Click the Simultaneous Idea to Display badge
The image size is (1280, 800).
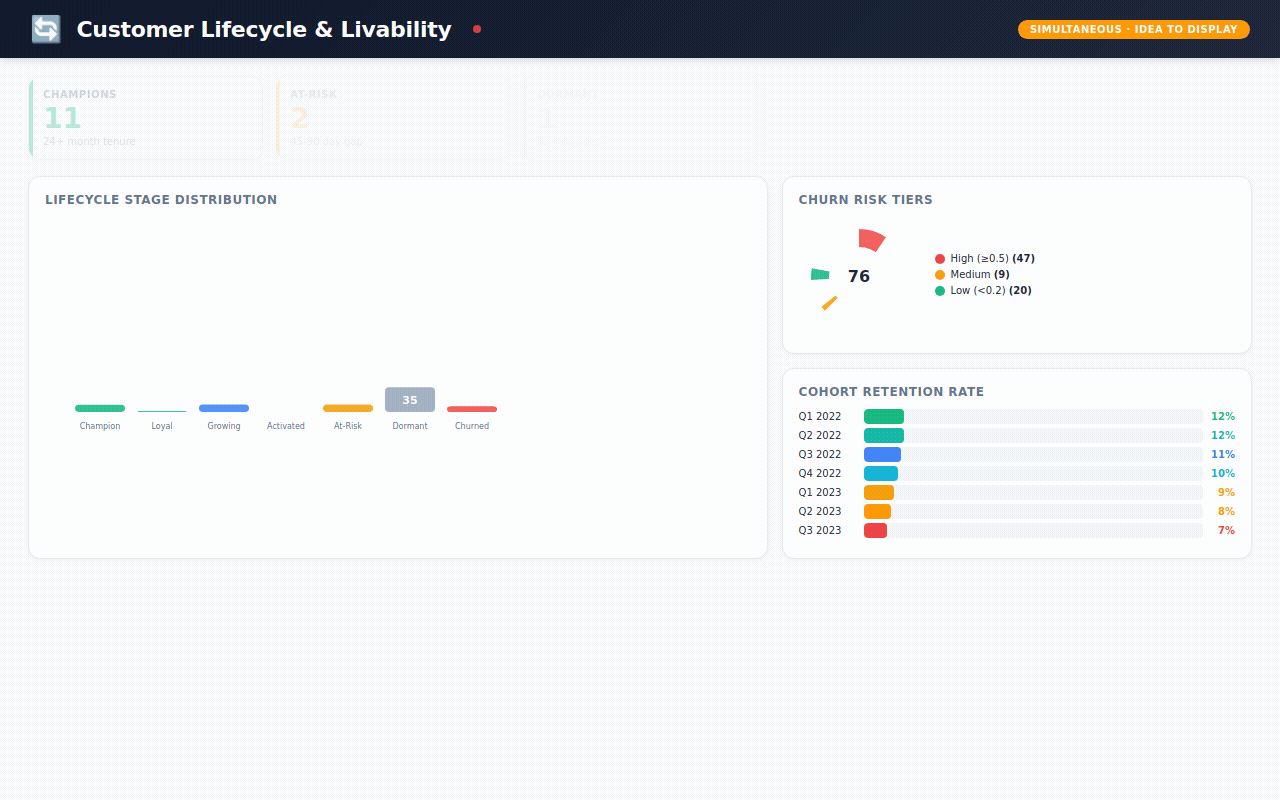(1133, 30)
